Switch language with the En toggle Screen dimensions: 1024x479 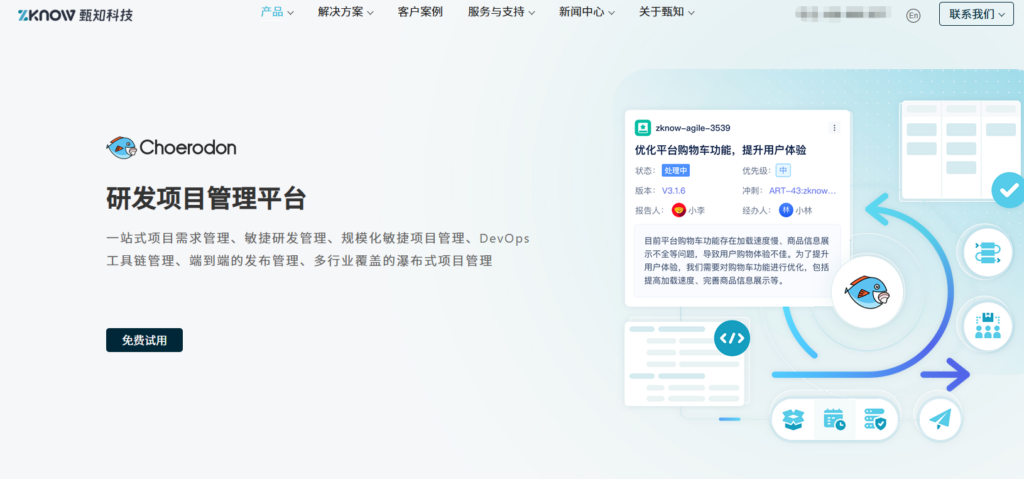click(912, 15)
